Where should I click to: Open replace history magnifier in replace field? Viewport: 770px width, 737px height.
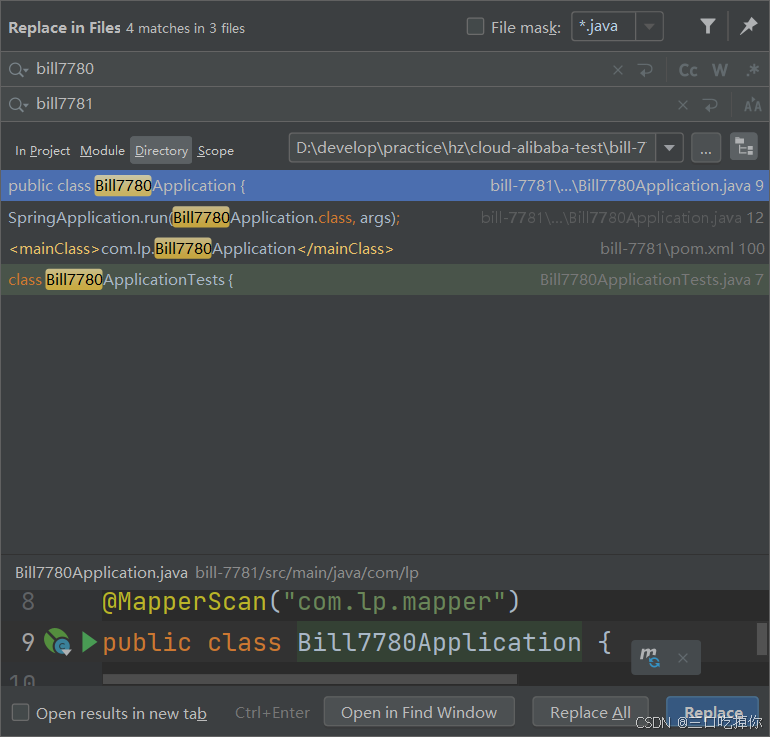(x=18, y=105)
